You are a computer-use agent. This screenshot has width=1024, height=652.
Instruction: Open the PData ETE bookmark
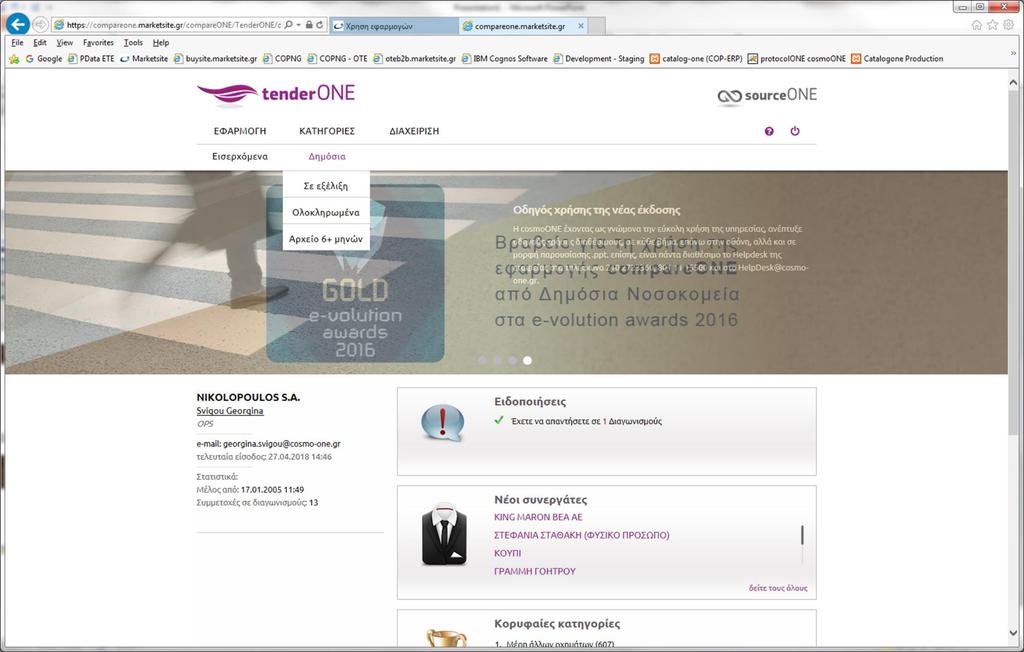[x=91, y=59]
